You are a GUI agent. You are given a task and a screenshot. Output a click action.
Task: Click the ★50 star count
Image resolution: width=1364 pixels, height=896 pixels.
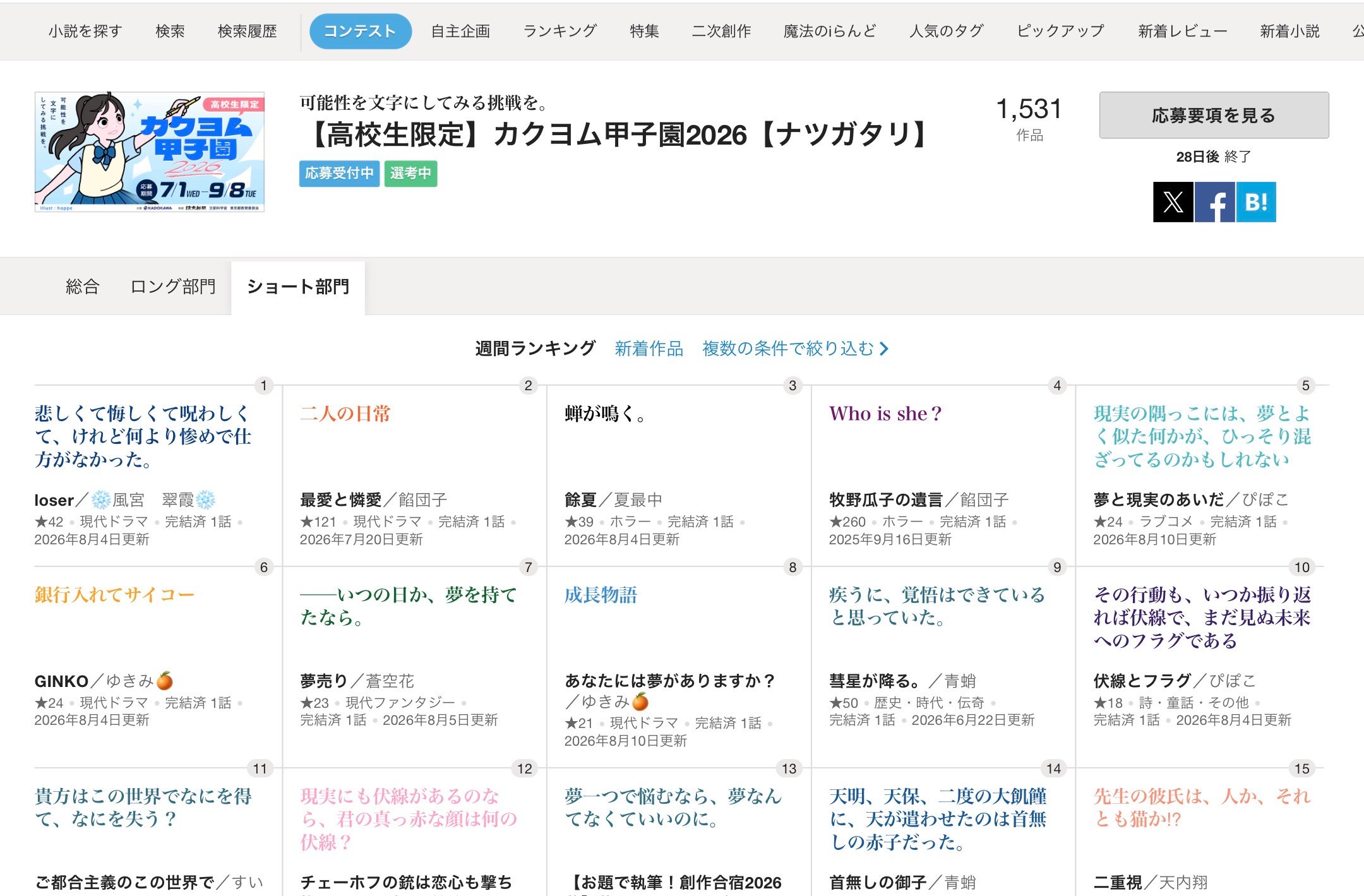pyautogui.click(x=844, y=703)
